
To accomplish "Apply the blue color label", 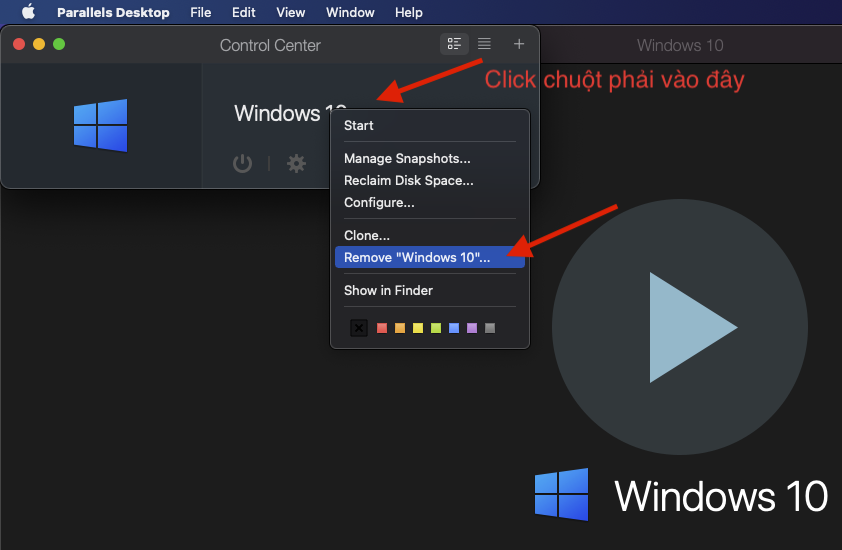I will tap(454, 328).
